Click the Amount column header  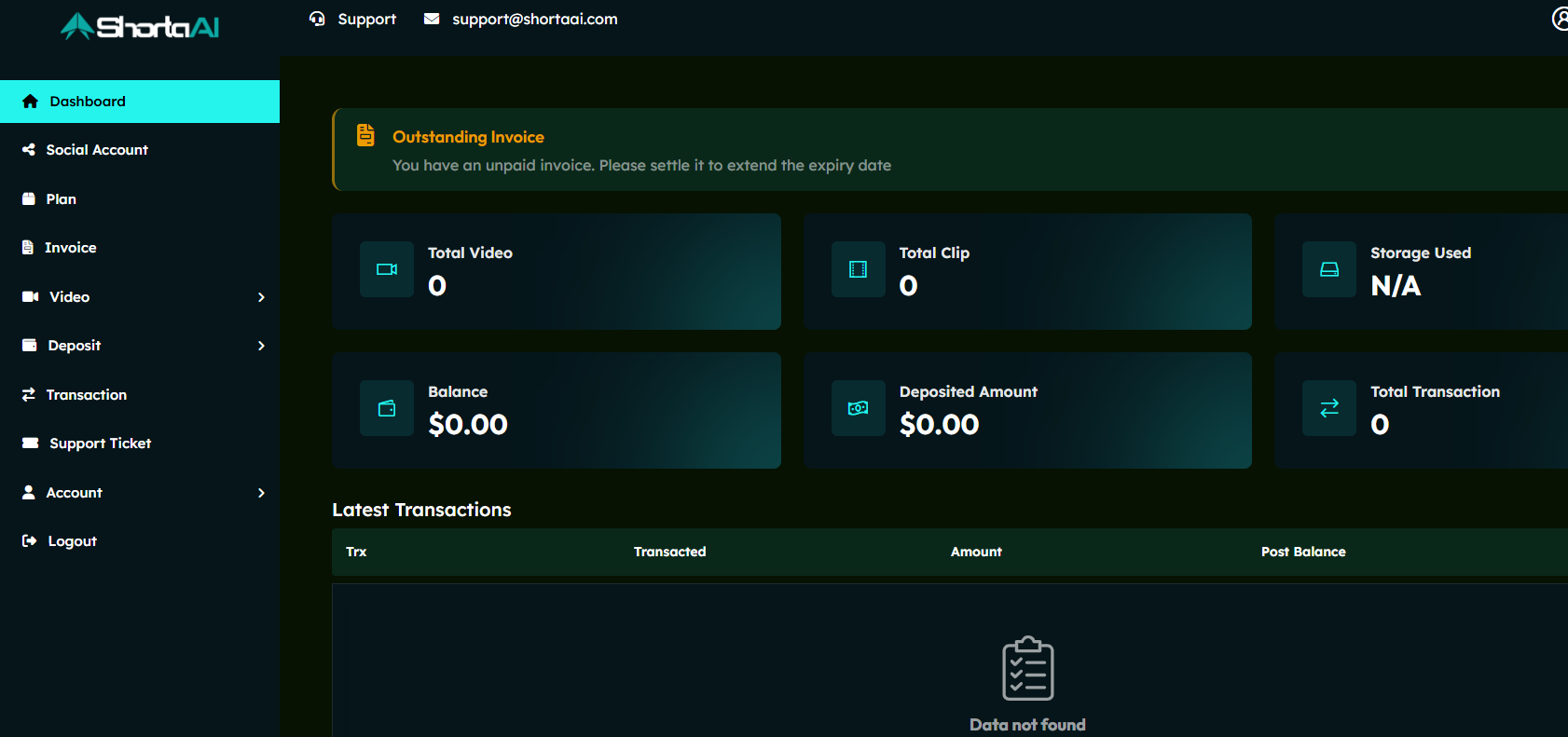976,552
